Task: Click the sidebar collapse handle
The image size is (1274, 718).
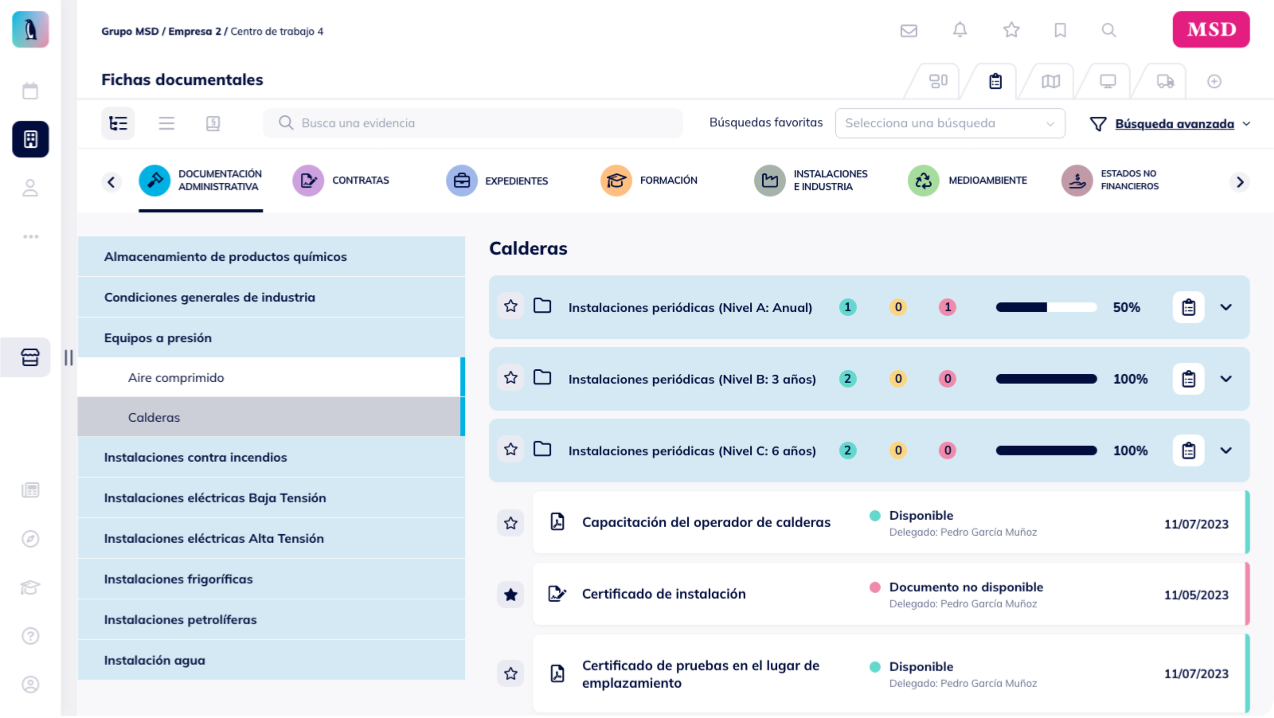Action: 68,357
